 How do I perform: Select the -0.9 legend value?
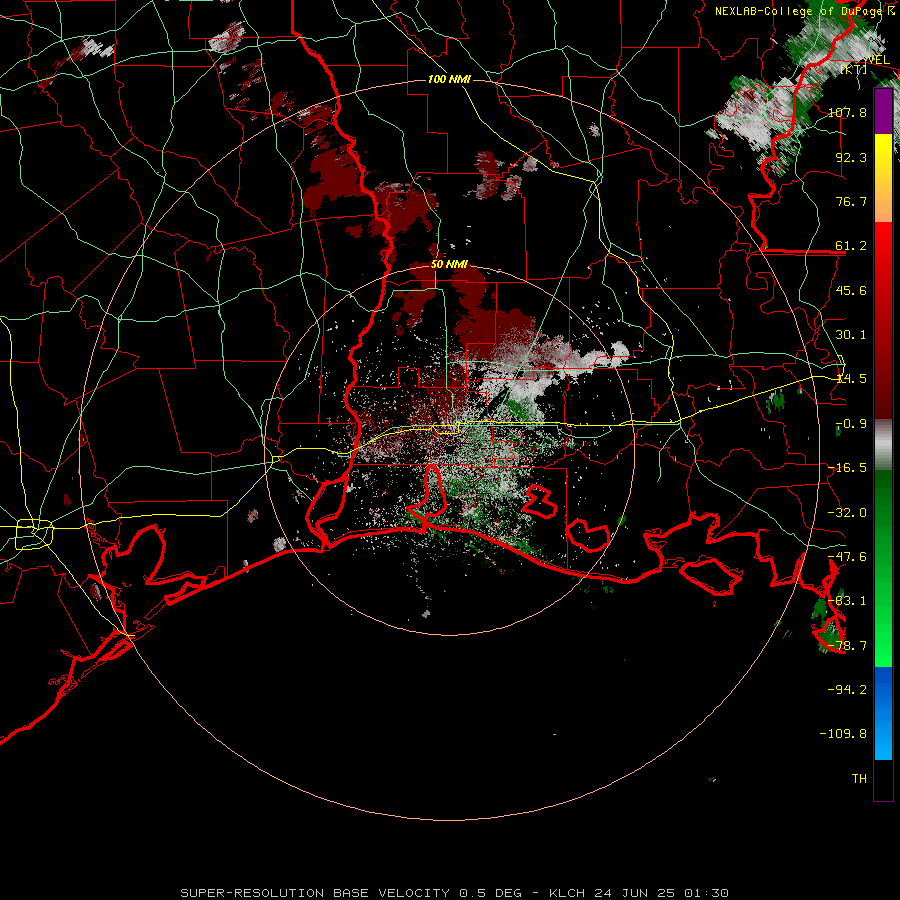[851, 424]
